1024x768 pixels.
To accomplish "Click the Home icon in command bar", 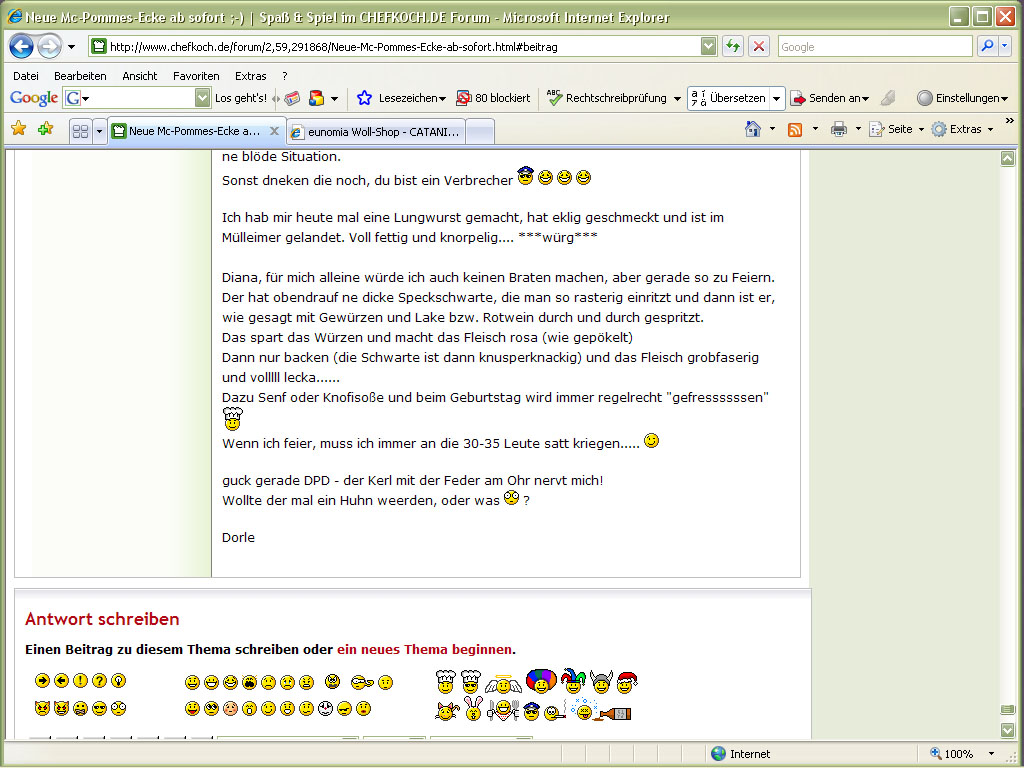I will pyautogui.click(x=754, y=129).
